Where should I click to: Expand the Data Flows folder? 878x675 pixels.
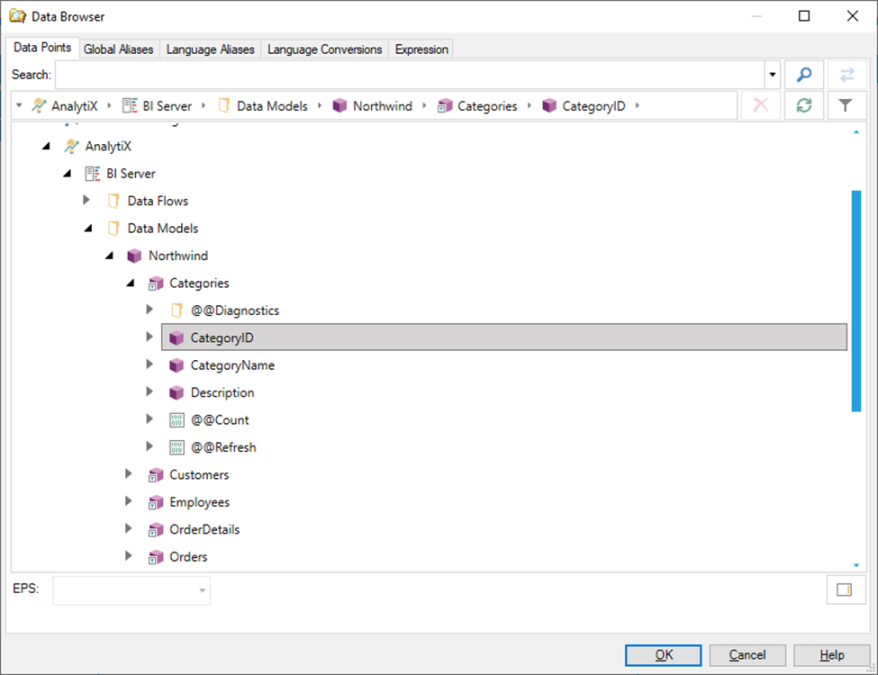87,201
